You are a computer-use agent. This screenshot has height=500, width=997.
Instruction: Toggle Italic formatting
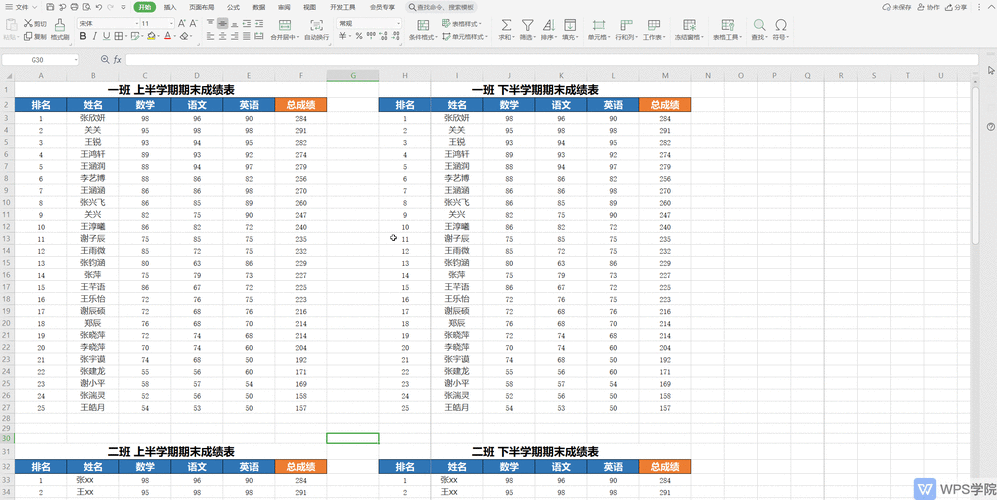tap(94, 36)
